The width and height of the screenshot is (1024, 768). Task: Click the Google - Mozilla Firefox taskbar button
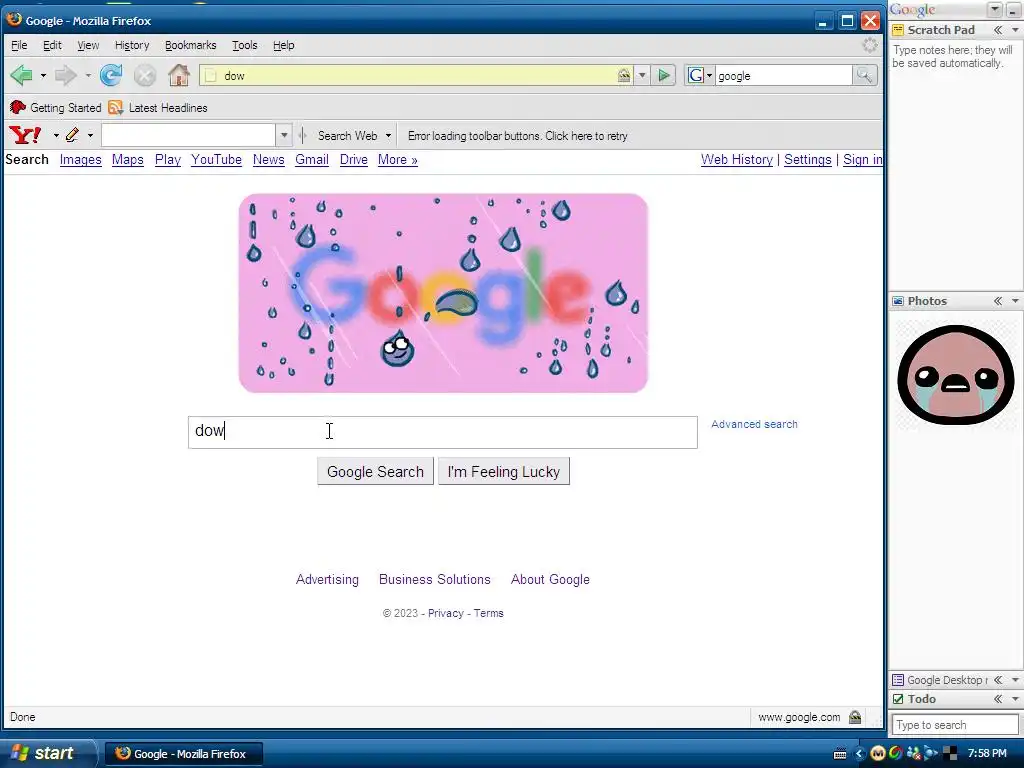pyautogui.click(x=184, y=754)
